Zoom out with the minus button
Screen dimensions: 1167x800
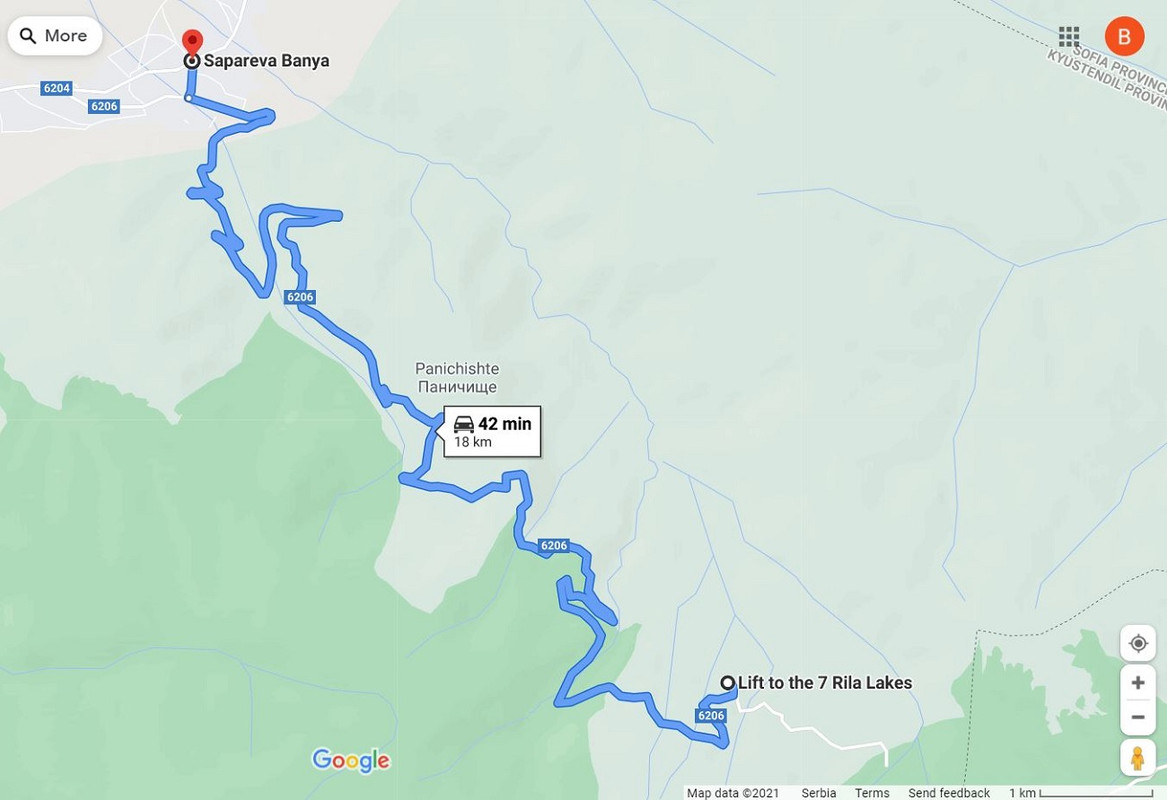coord(1137,717)
